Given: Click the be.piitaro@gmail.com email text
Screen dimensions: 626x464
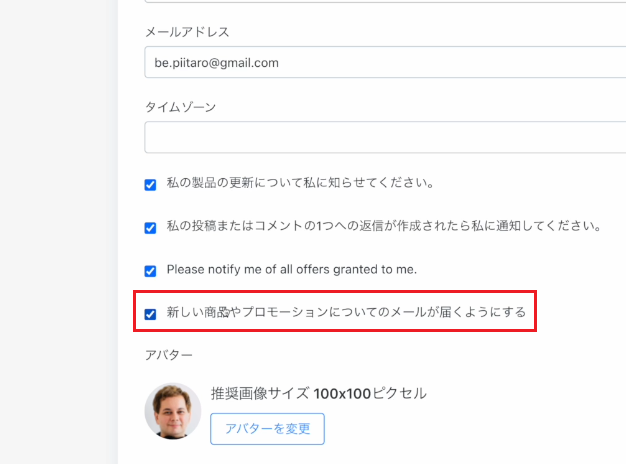Looking at the screenshot, I should [216, 63].
